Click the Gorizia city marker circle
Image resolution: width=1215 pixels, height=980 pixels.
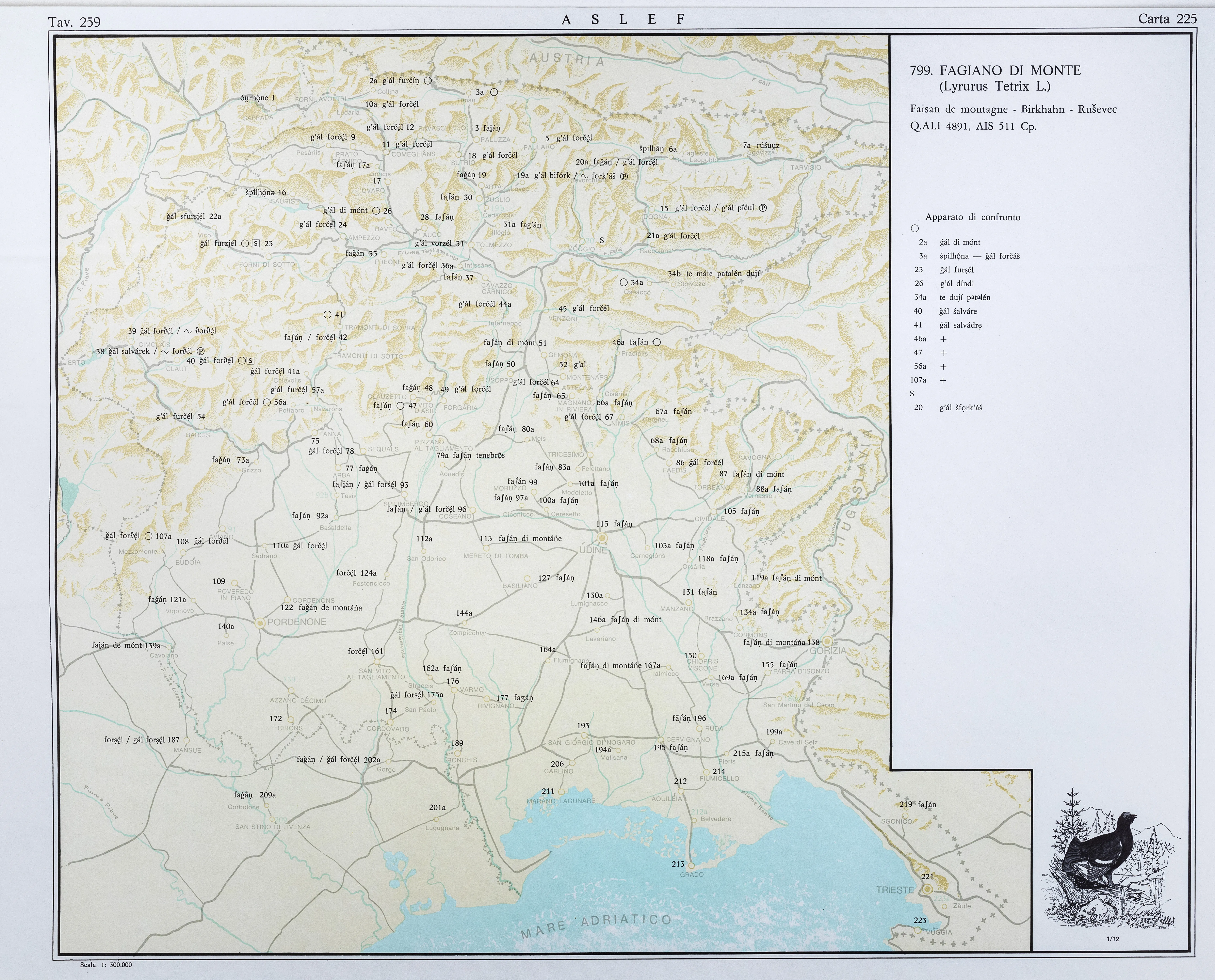827,641
